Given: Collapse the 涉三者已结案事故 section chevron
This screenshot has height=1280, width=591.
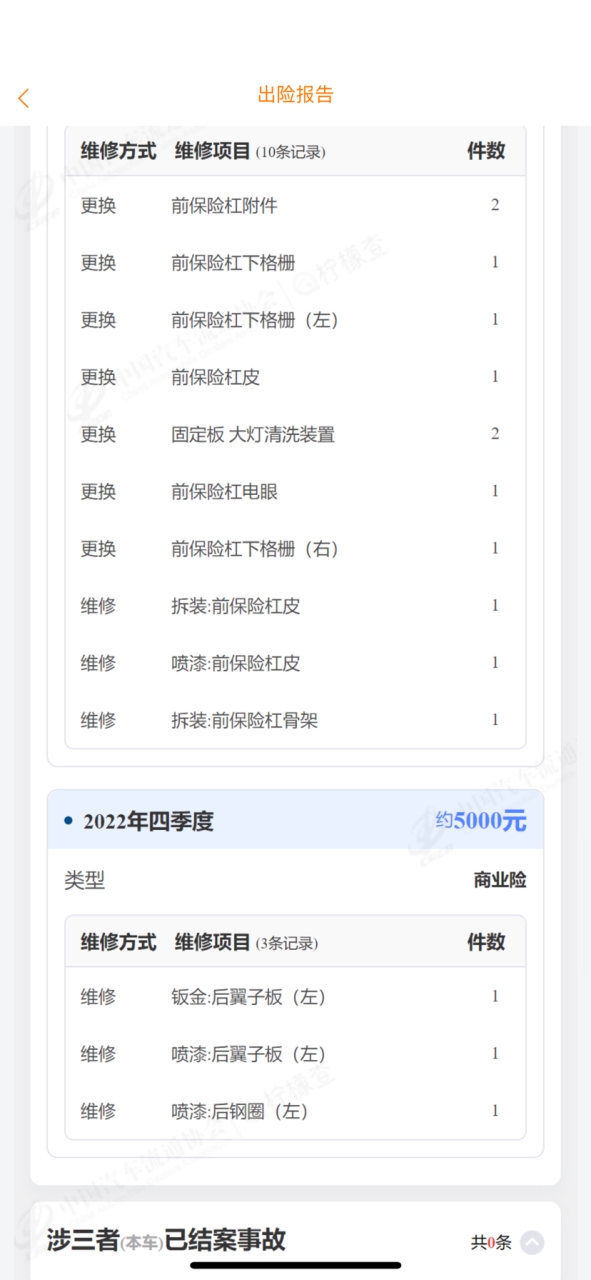Looking at the screenshot, I should point(532,1242).
